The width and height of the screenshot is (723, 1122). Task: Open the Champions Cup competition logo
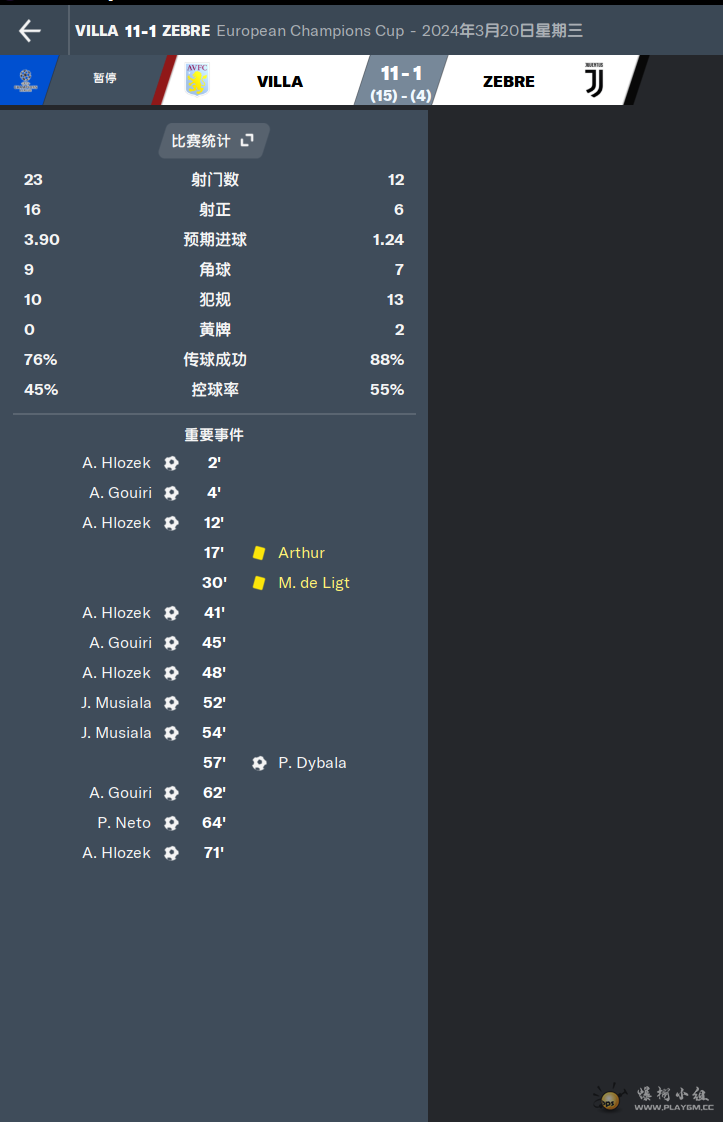click(26, 80)
